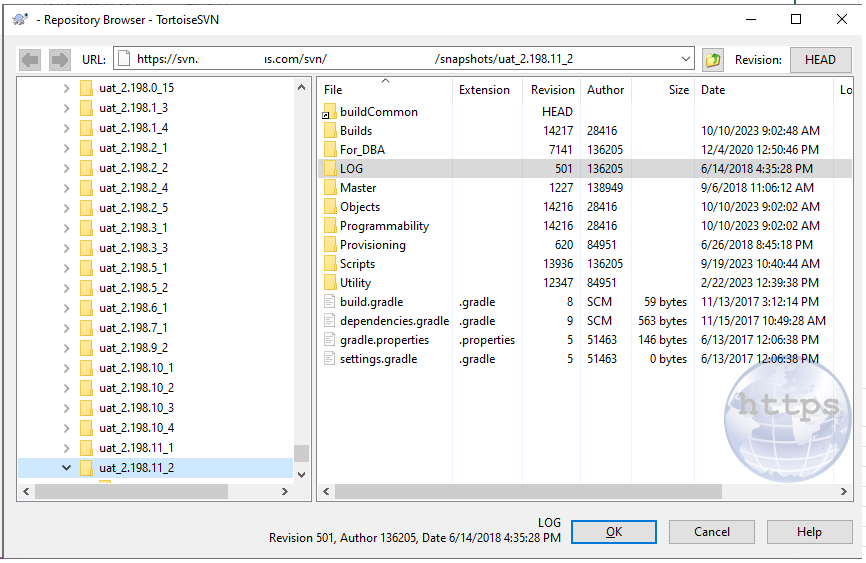The image size is (866, 563).
Task: Expand the uat_2.198.11_1 tree node
Action: pos(66,448)
